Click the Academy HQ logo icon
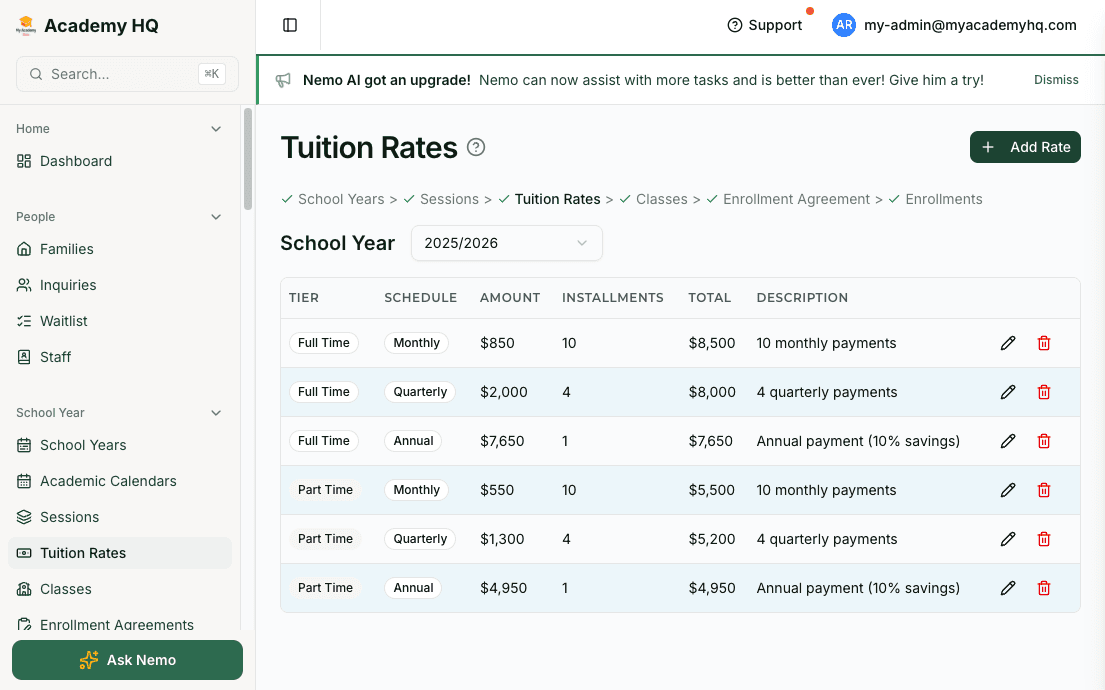1105x690 pixels. [x=26, y=26]
